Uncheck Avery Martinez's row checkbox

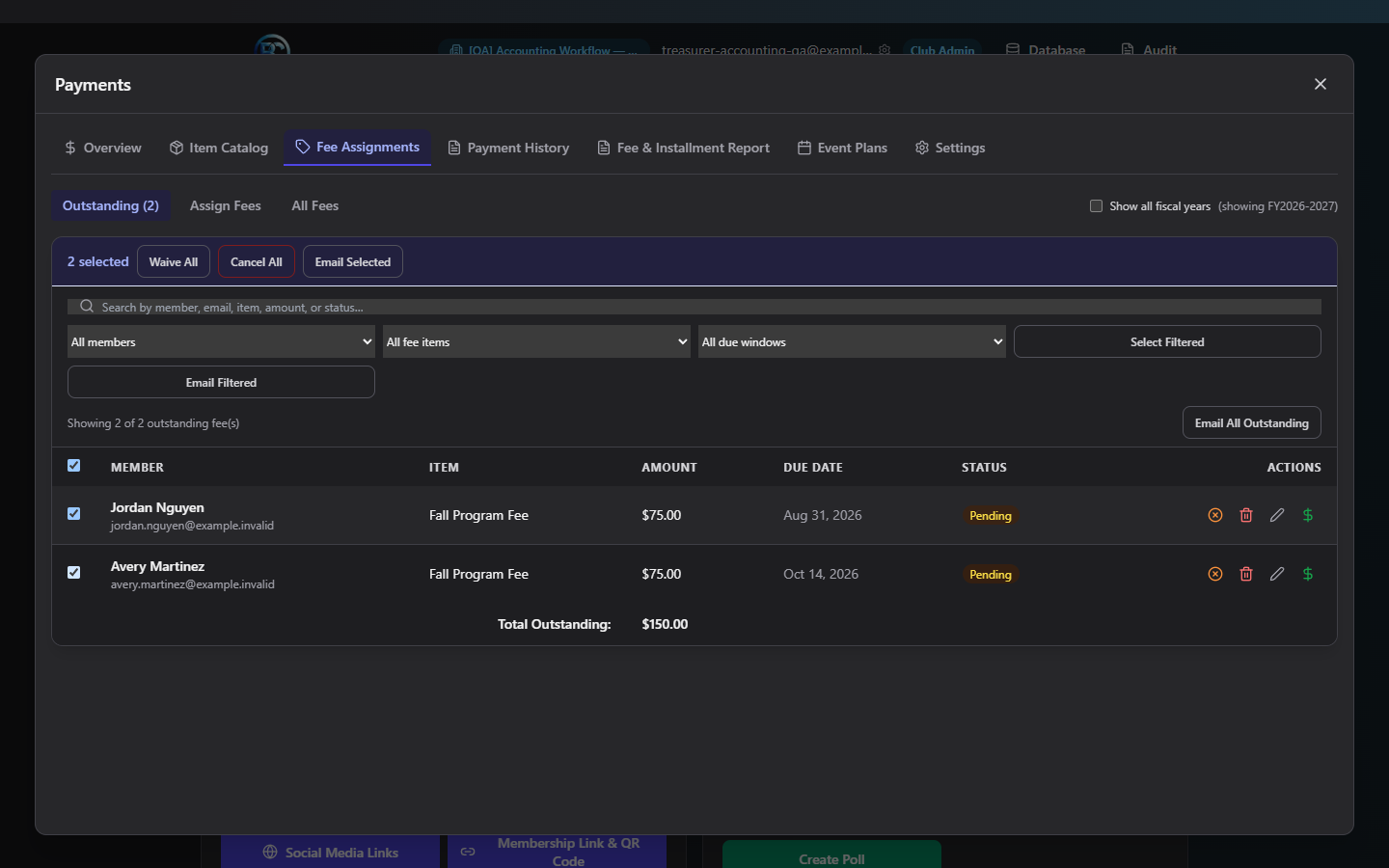(x=74, y=573)
